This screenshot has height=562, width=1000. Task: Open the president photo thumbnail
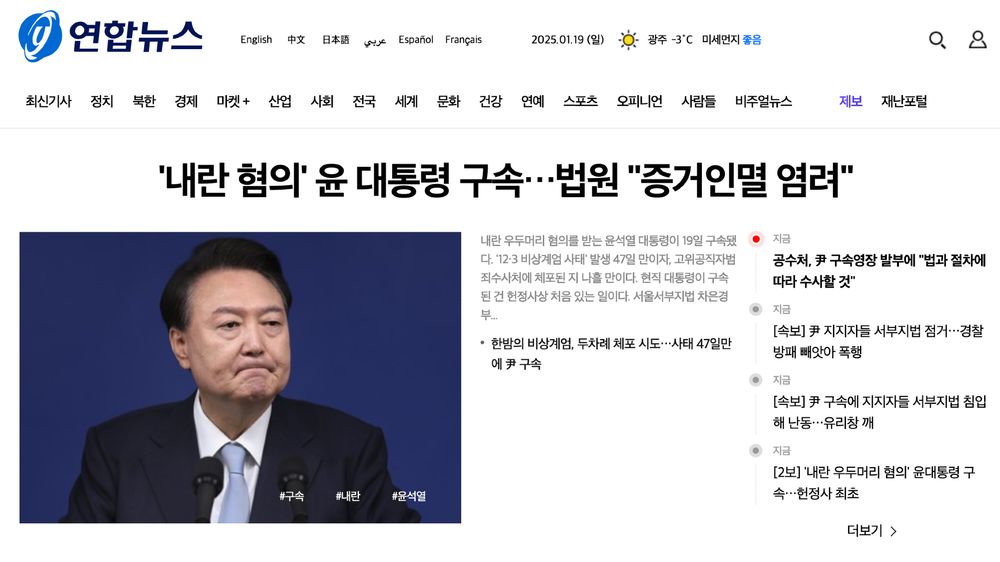coord(240,378)
